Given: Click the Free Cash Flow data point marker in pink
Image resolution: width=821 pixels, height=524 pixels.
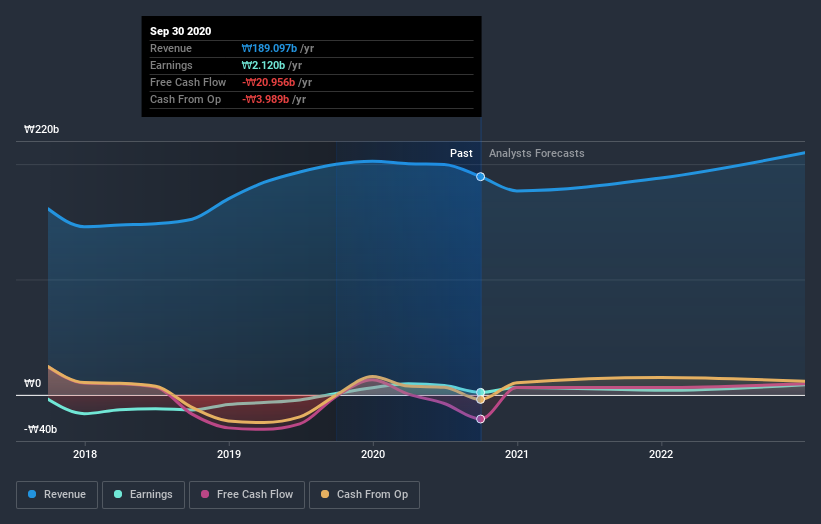Looking at the screenshot, I should pyautogui.click(x=480, y=419).
